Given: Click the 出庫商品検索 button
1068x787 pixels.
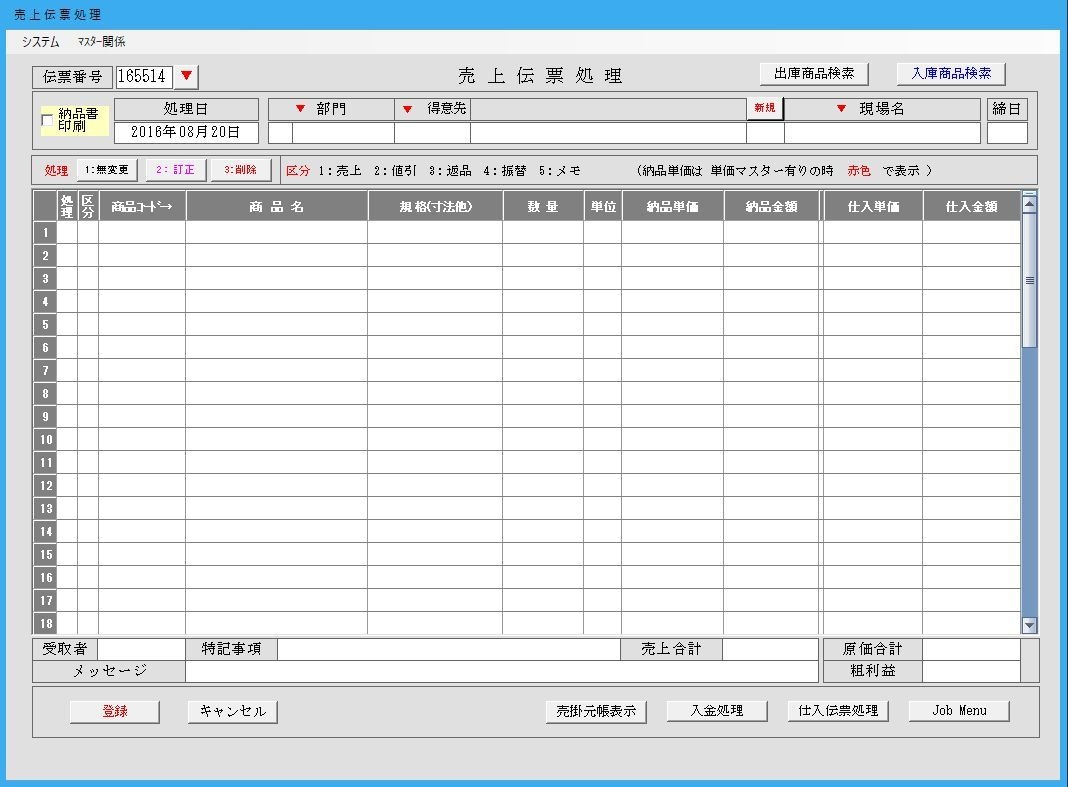Looking at the screenshot, I should (814, 74).
